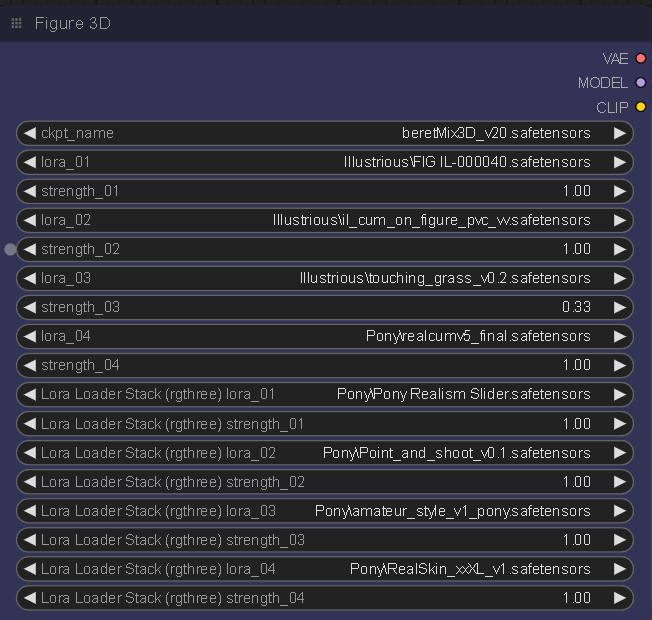The width and height of the screenshot is (652, 620).
Task: Click left arrow on amateur_style_v1_pony row
Action: click(30, 511)
